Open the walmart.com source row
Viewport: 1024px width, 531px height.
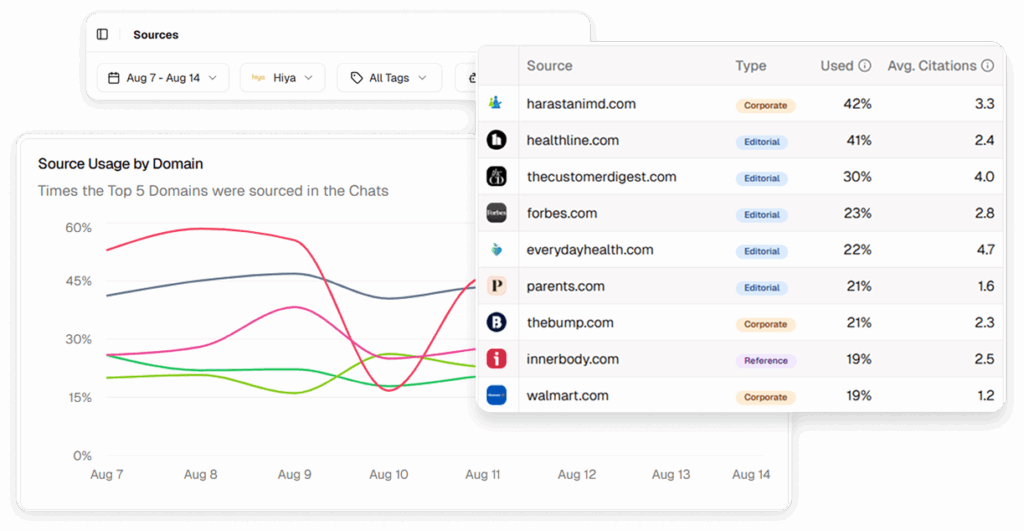pos(741,395)
